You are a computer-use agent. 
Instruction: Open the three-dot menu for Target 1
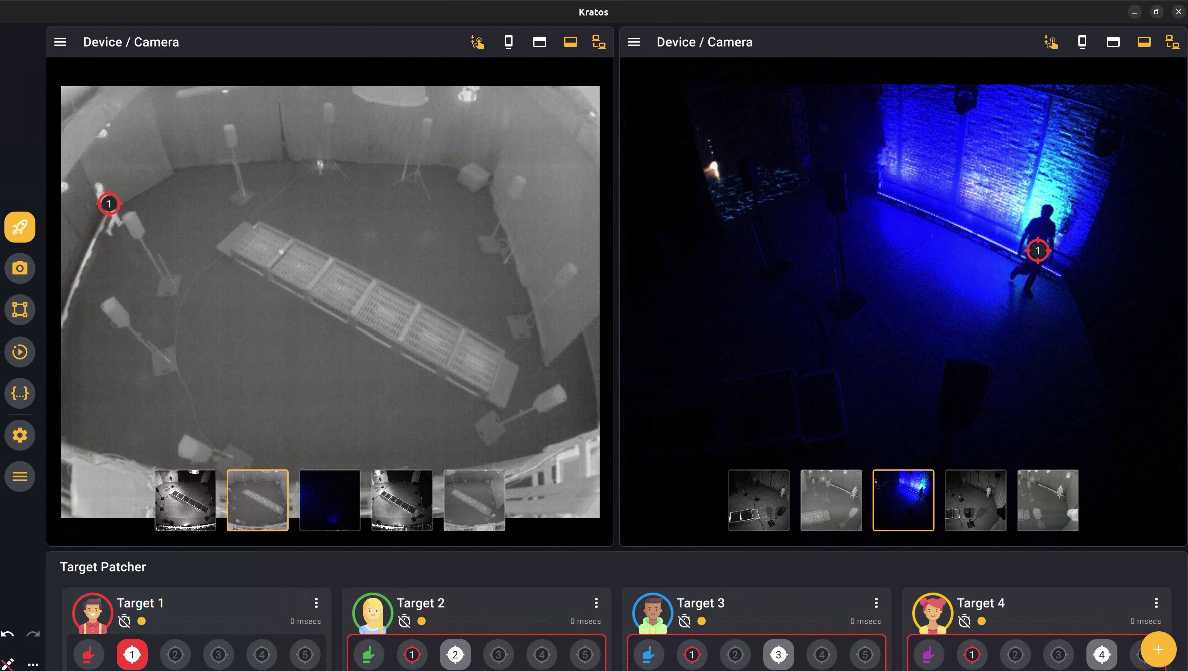click(316, 603)
